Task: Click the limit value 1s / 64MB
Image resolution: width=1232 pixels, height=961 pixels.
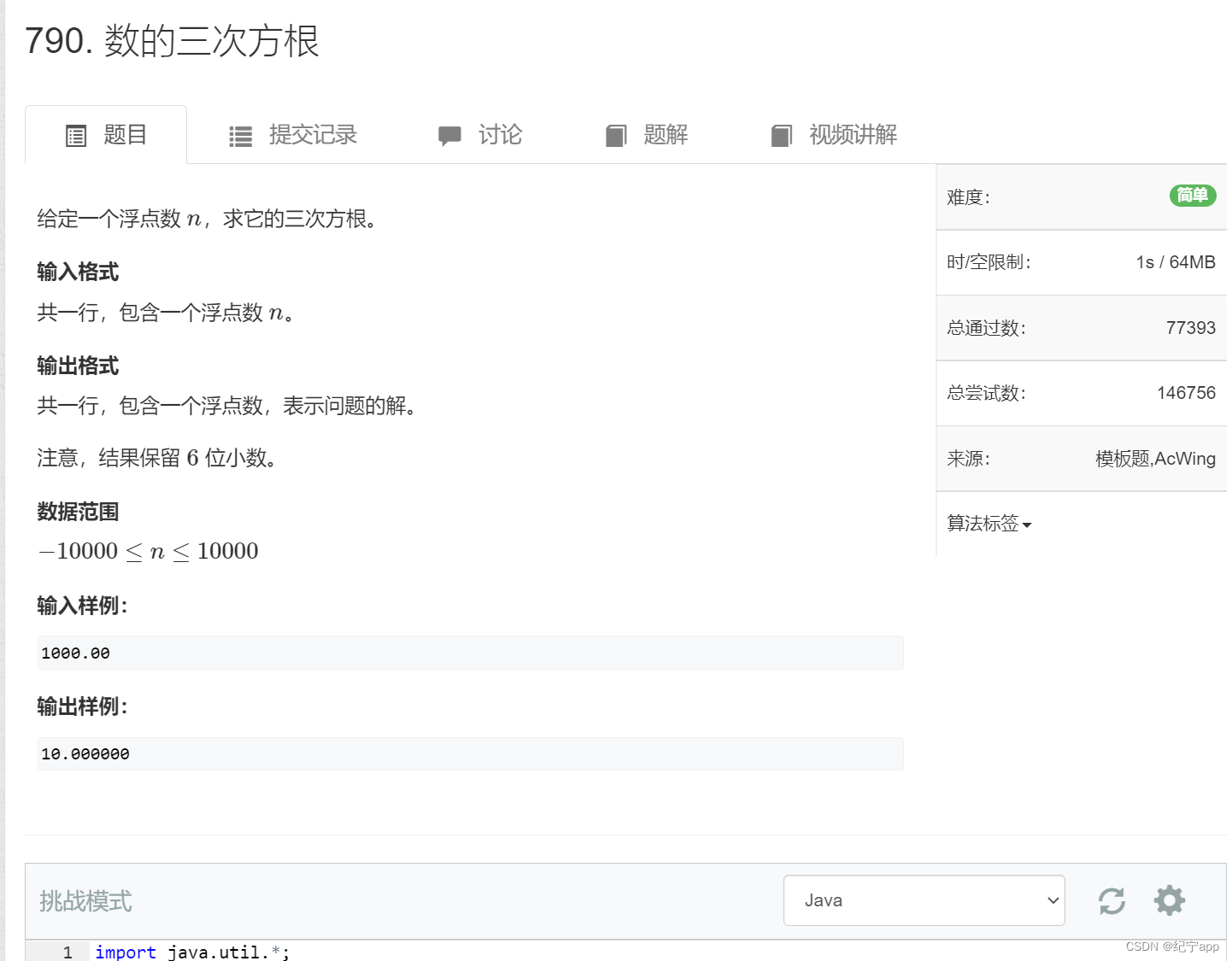Action: tap(1176, 262)
